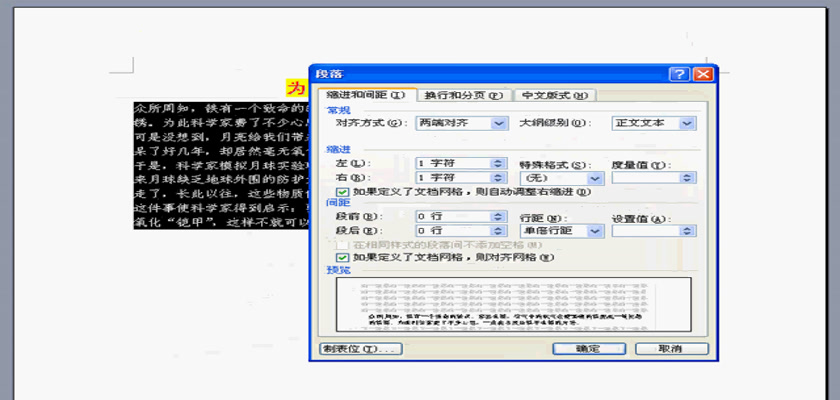Adjust the 设置值 spinner arrows
Image resolution: width=840 pixels, height=400 pixels.
click(x=688, y=231)
